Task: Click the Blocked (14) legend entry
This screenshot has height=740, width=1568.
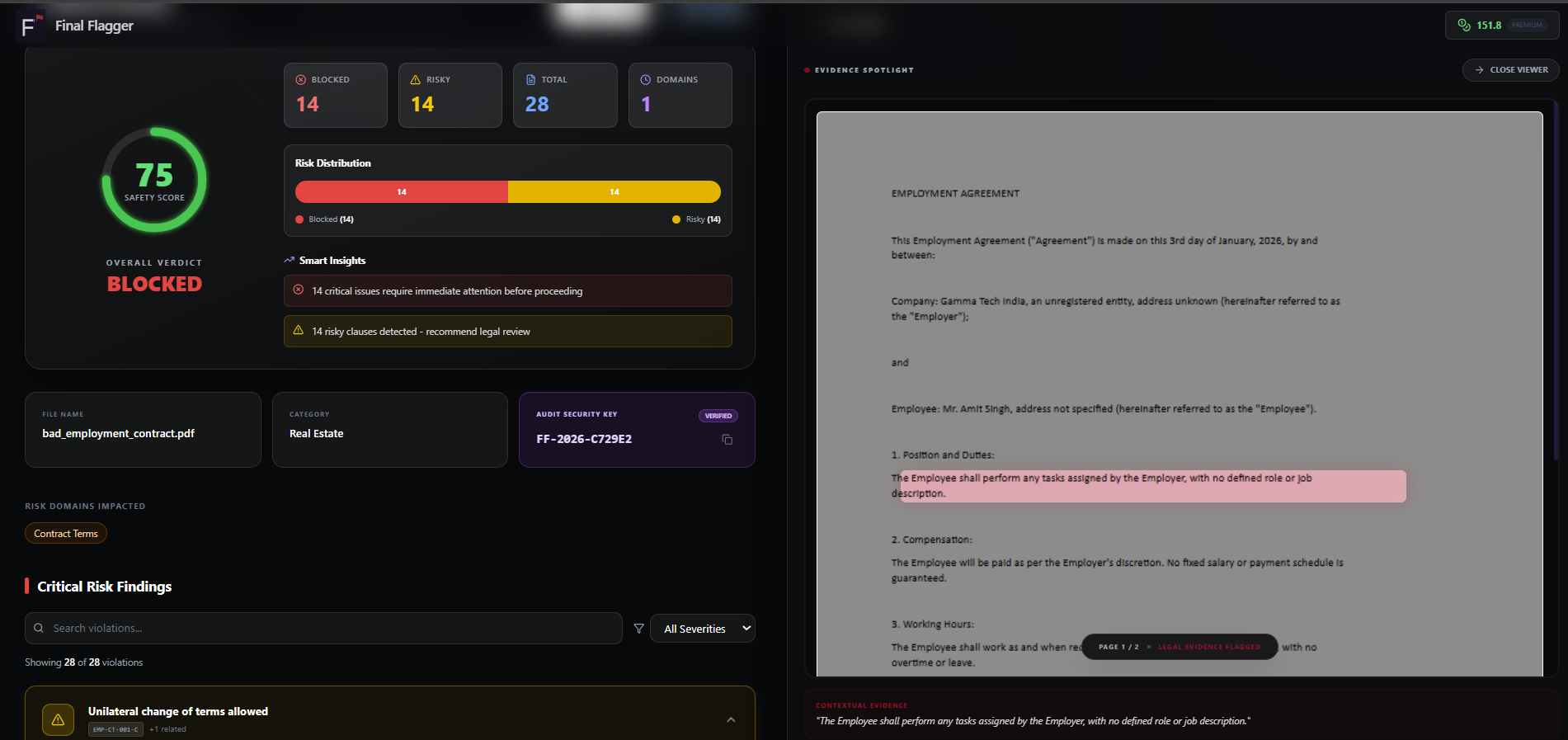Action: click(325, 219)
